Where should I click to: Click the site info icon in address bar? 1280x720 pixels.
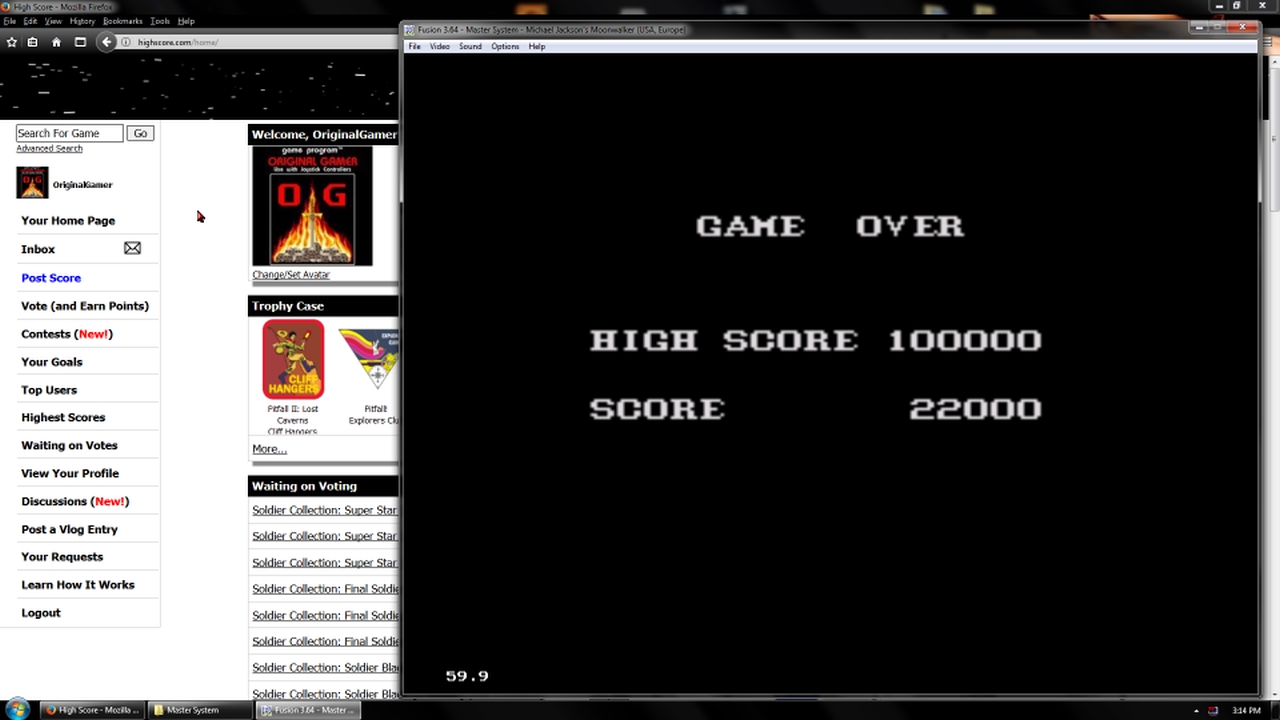[x=126, y=42]
